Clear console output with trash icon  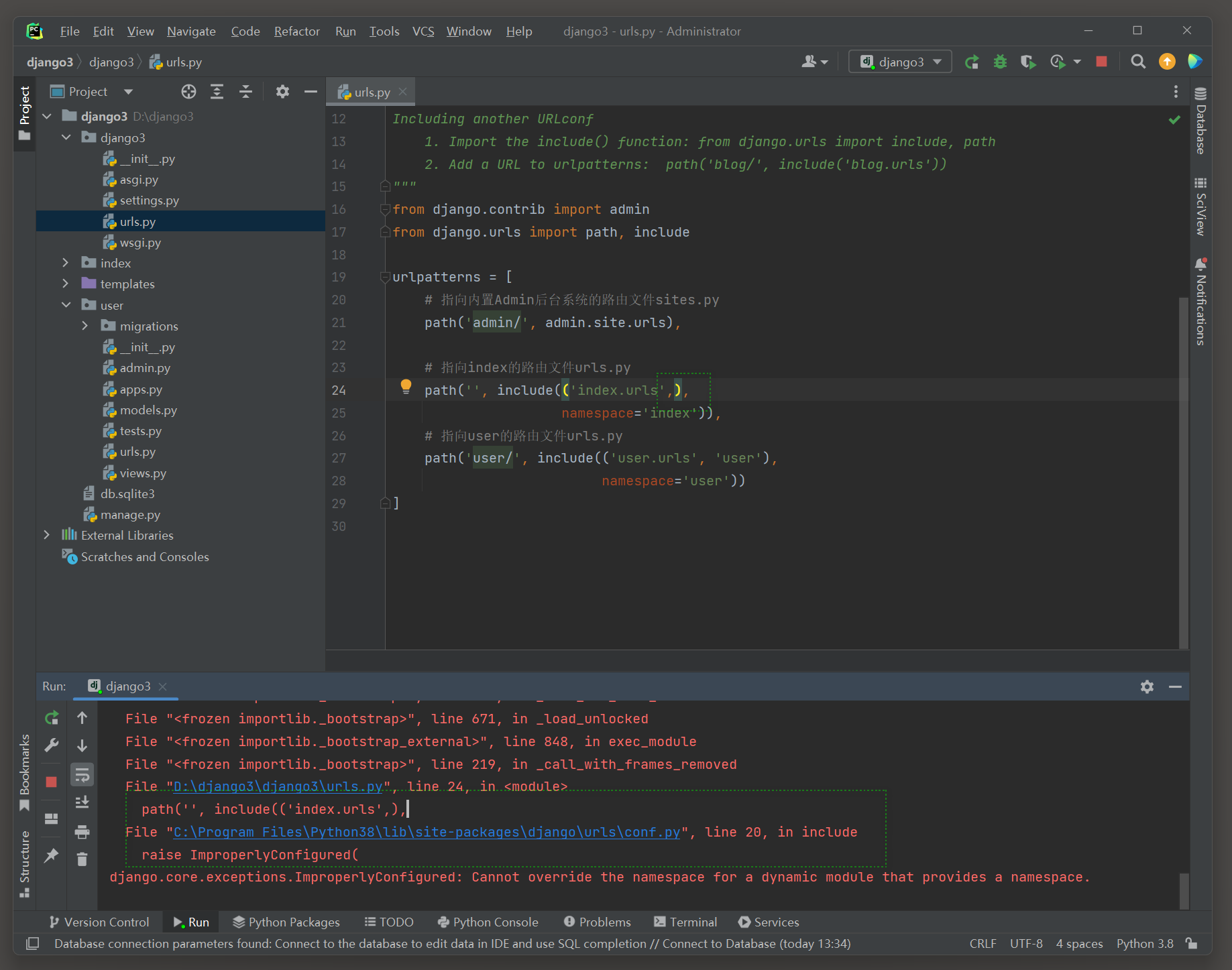click(82, 859)
